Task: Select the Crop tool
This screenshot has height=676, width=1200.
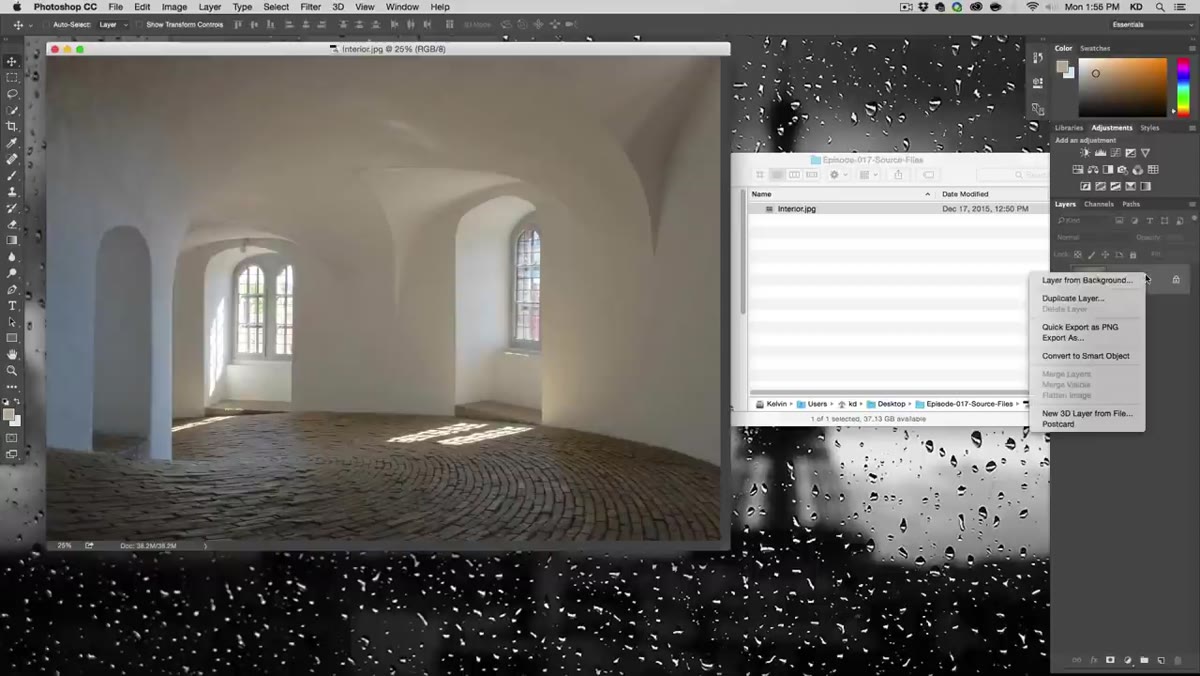Action: point(12,126)
